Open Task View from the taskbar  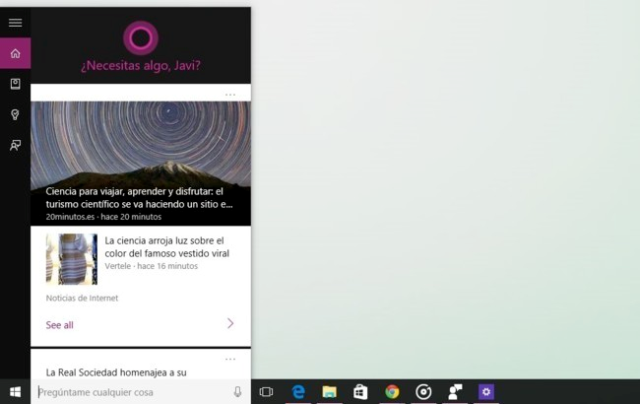point(266,392)
